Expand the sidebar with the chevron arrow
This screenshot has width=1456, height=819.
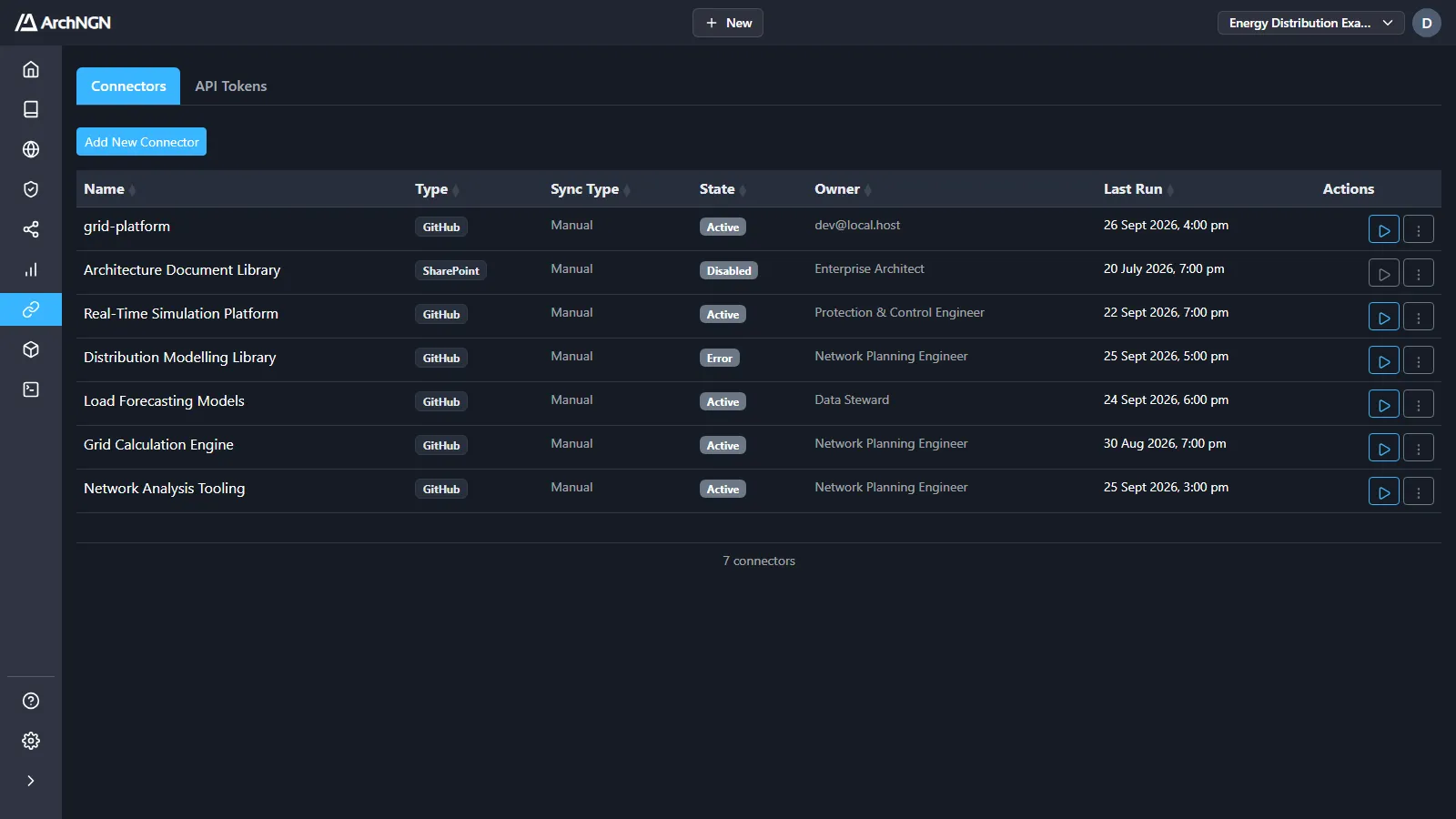(31, 781)
